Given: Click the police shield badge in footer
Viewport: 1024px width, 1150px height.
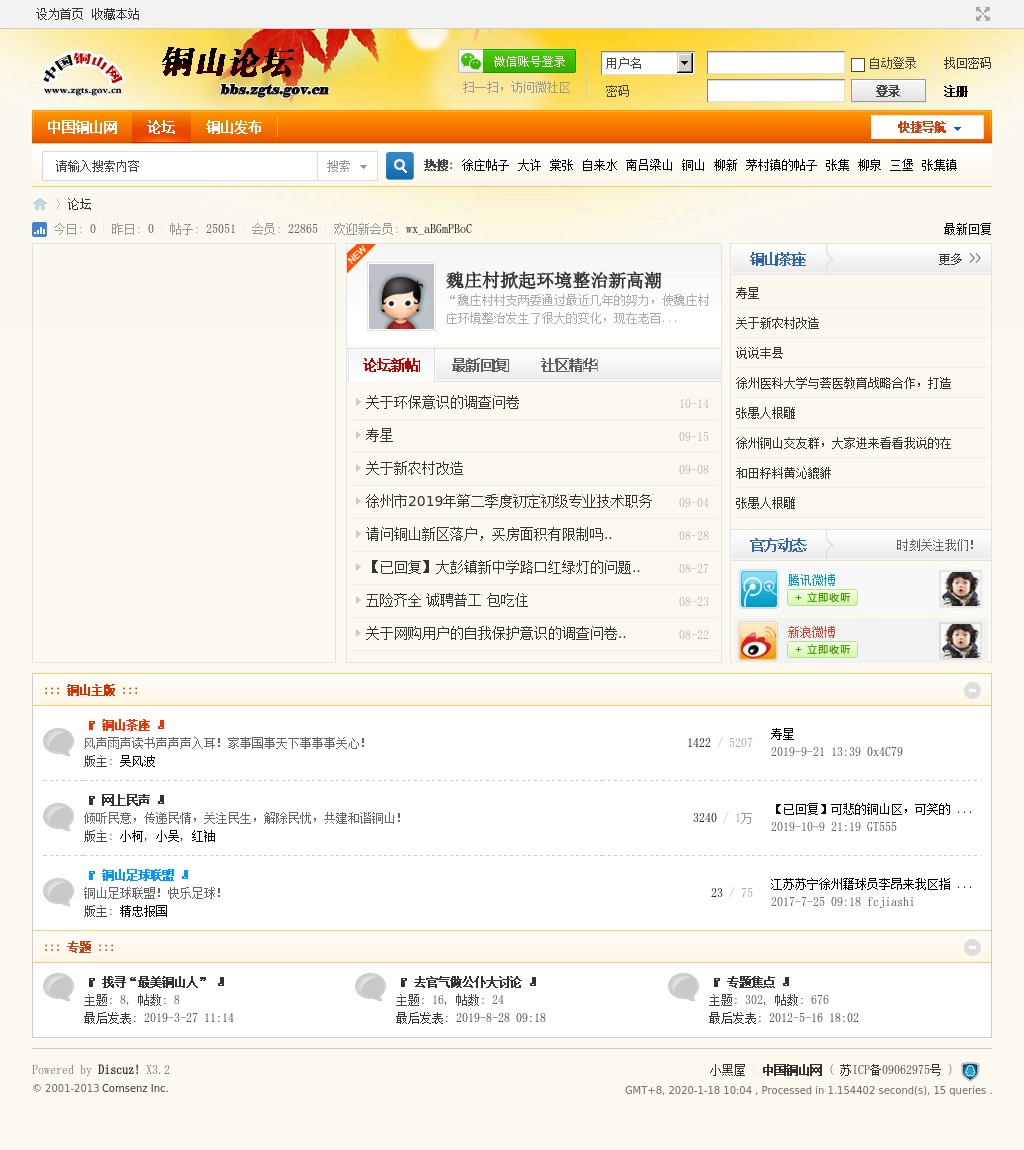Looking at the screenshot, I should [x=969, y=1071].
